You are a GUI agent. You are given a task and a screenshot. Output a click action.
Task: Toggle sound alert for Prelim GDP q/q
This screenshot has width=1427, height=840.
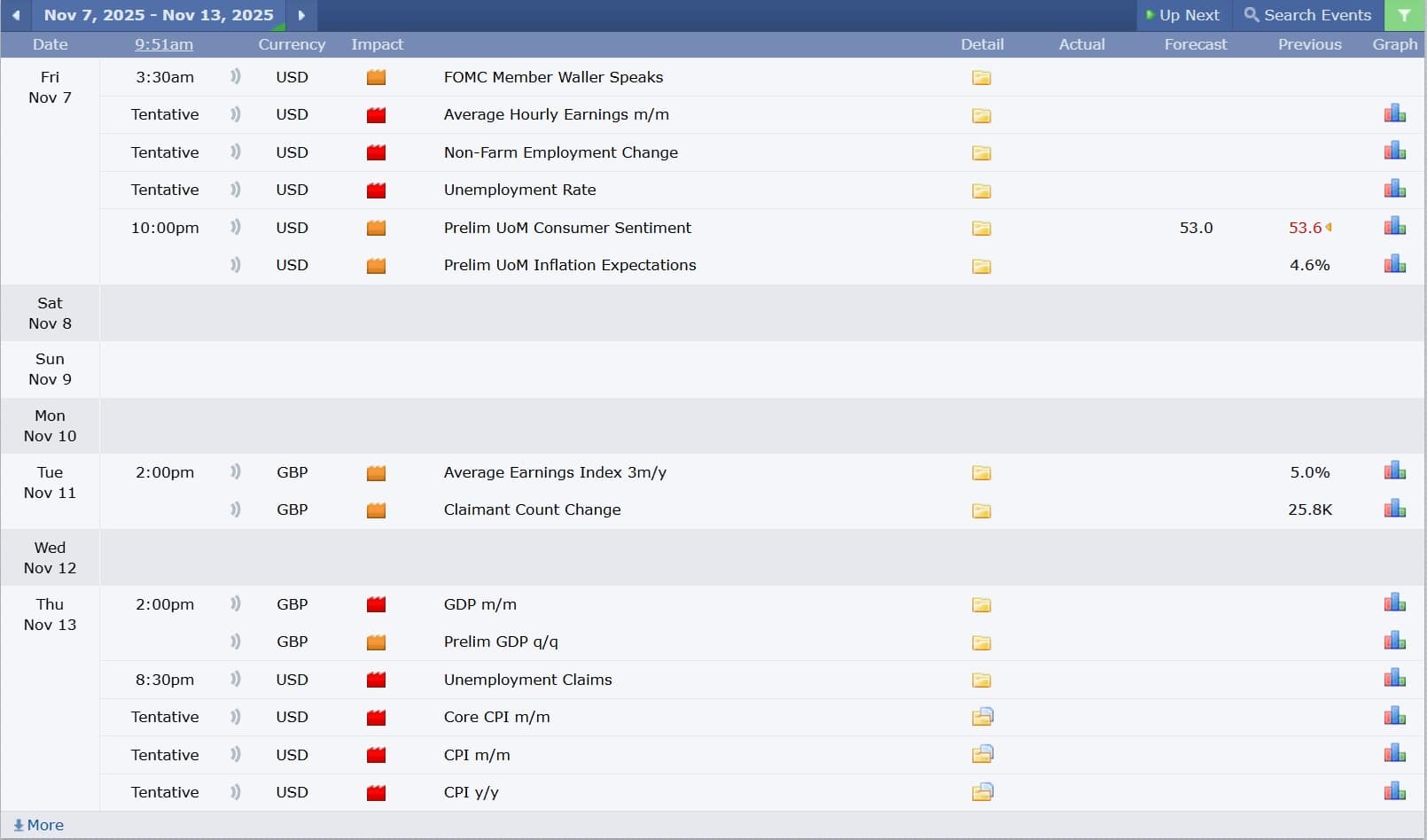(x=235, y=642)
